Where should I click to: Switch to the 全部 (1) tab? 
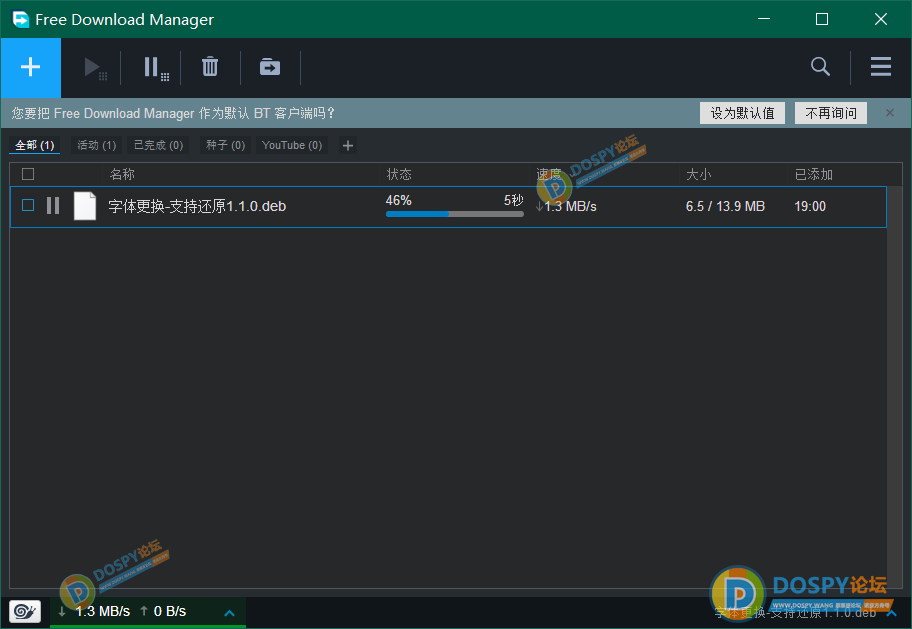[34, 145]
